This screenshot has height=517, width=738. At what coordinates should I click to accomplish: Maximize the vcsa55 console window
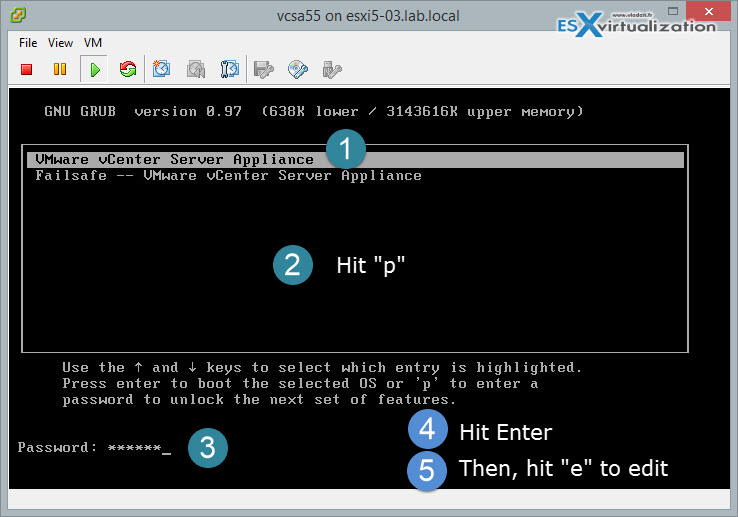tap(673, 11)
